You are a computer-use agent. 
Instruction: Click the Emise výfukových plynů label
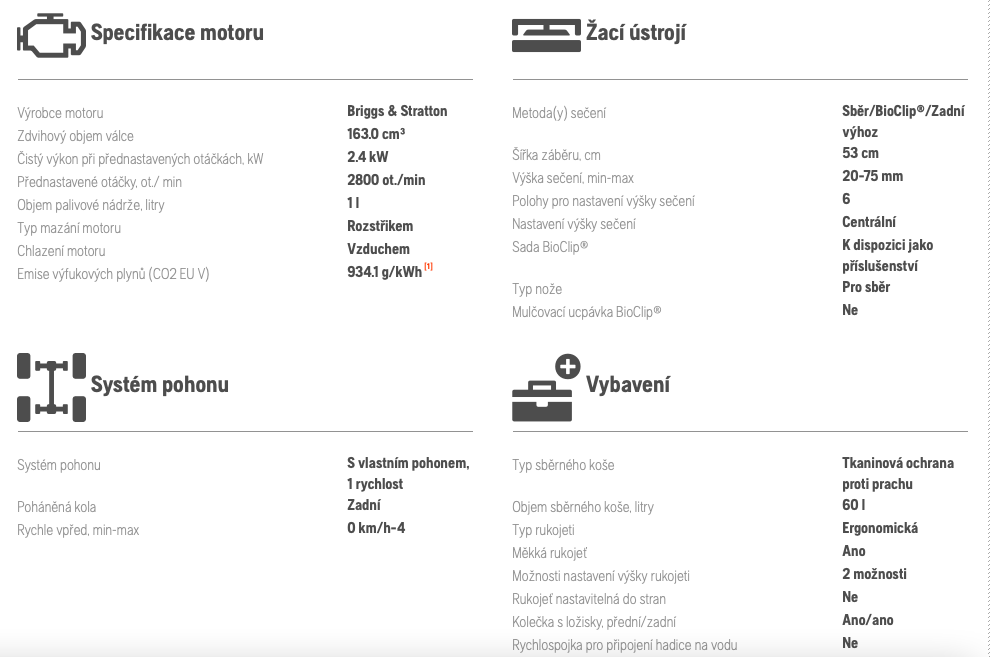point(113,274)
